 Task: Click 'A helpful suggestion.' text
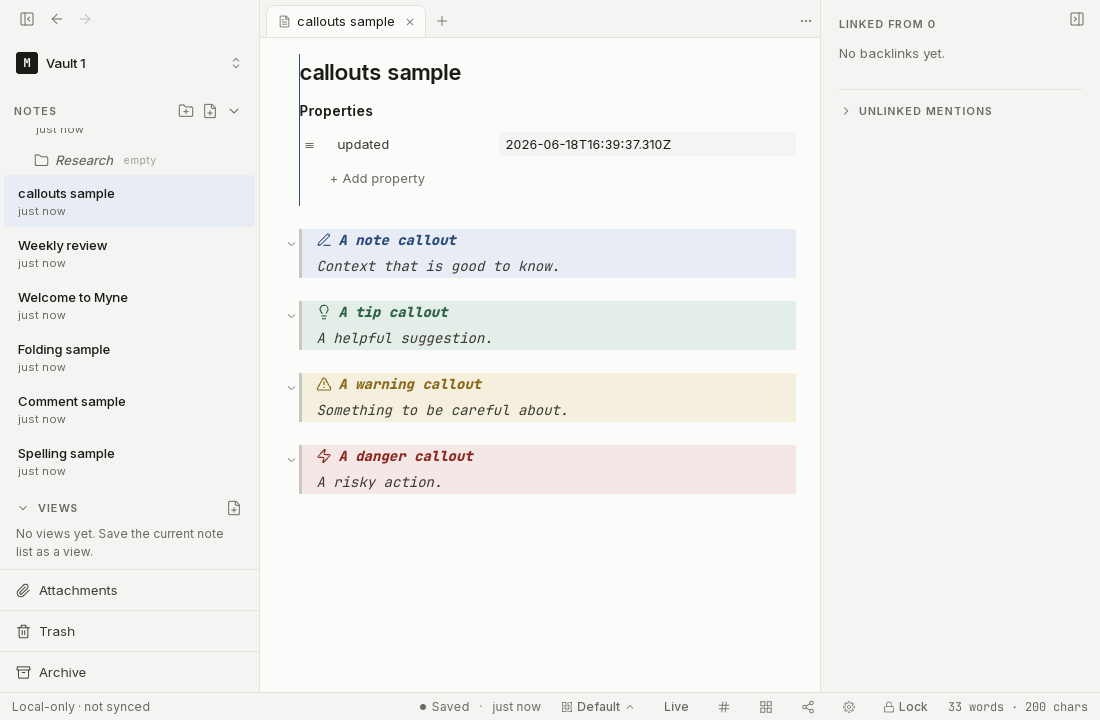(x=405, y=338)
